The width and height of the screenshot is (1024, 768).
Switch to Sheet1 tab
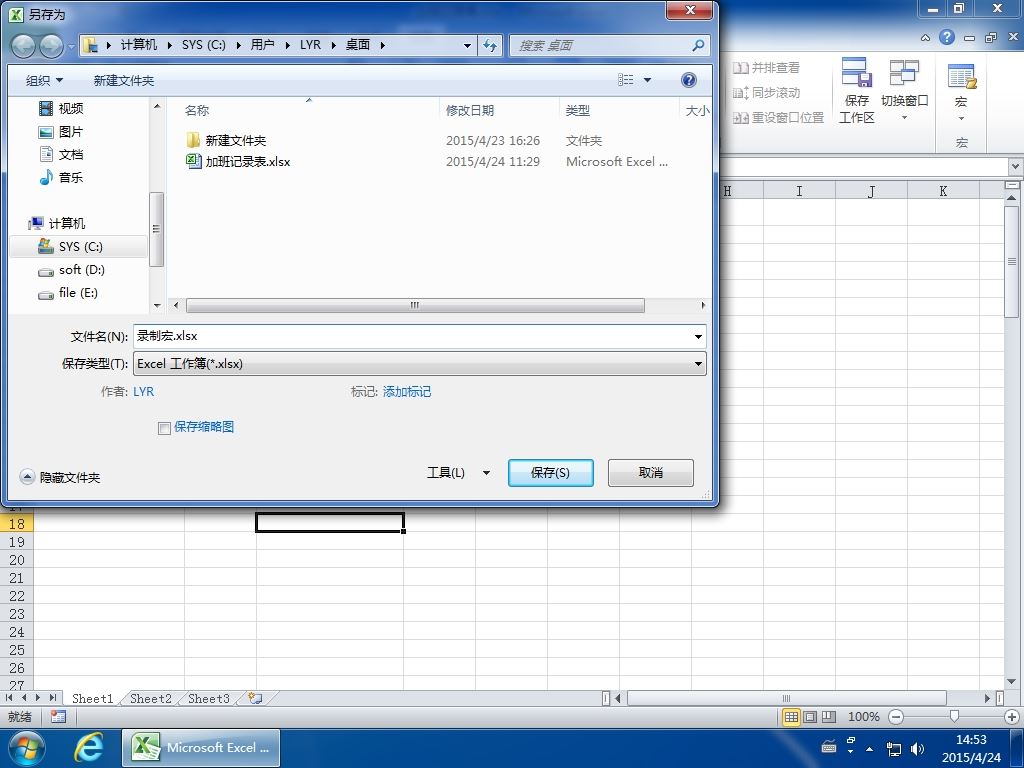coord(93,698)
